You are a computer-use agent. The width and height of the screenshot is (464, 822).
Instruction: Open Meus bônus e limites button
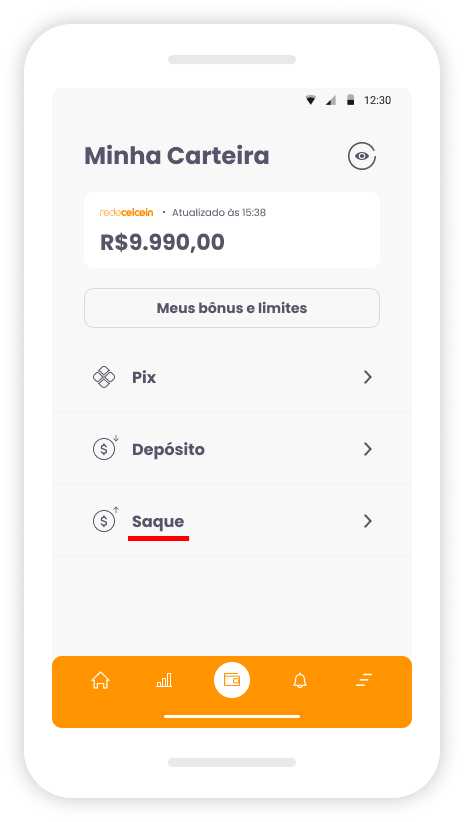tap(232, 308)
